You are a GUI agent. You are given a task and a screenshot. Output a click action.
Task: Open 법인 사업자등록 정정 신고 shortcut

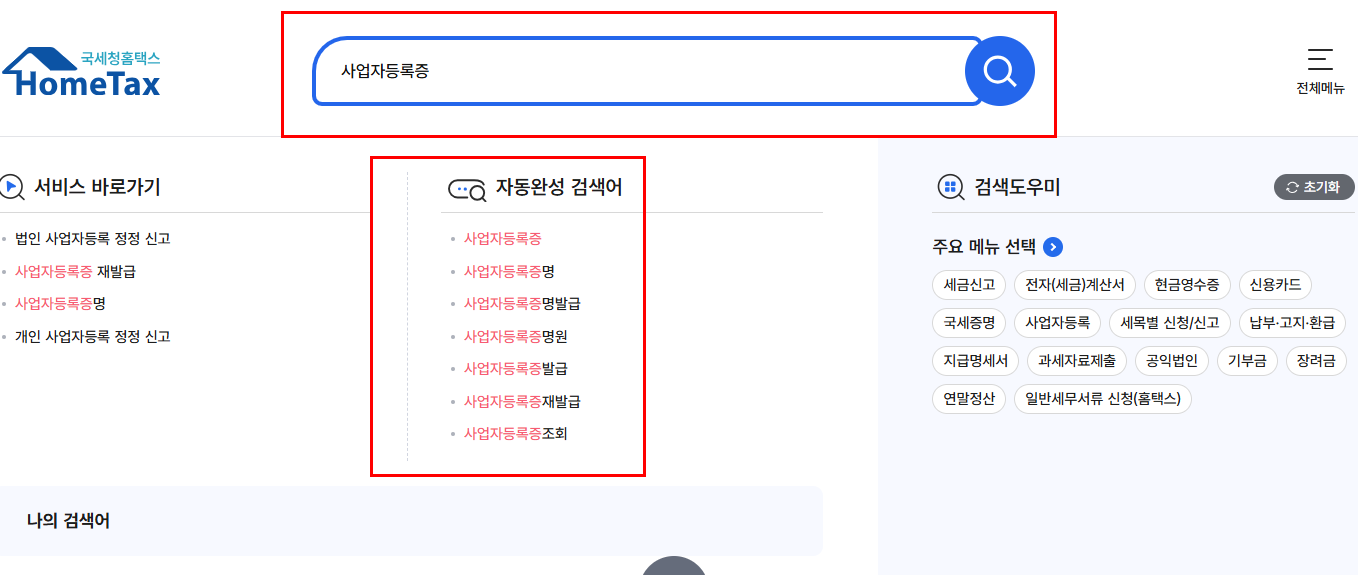(x=93, y=238)
